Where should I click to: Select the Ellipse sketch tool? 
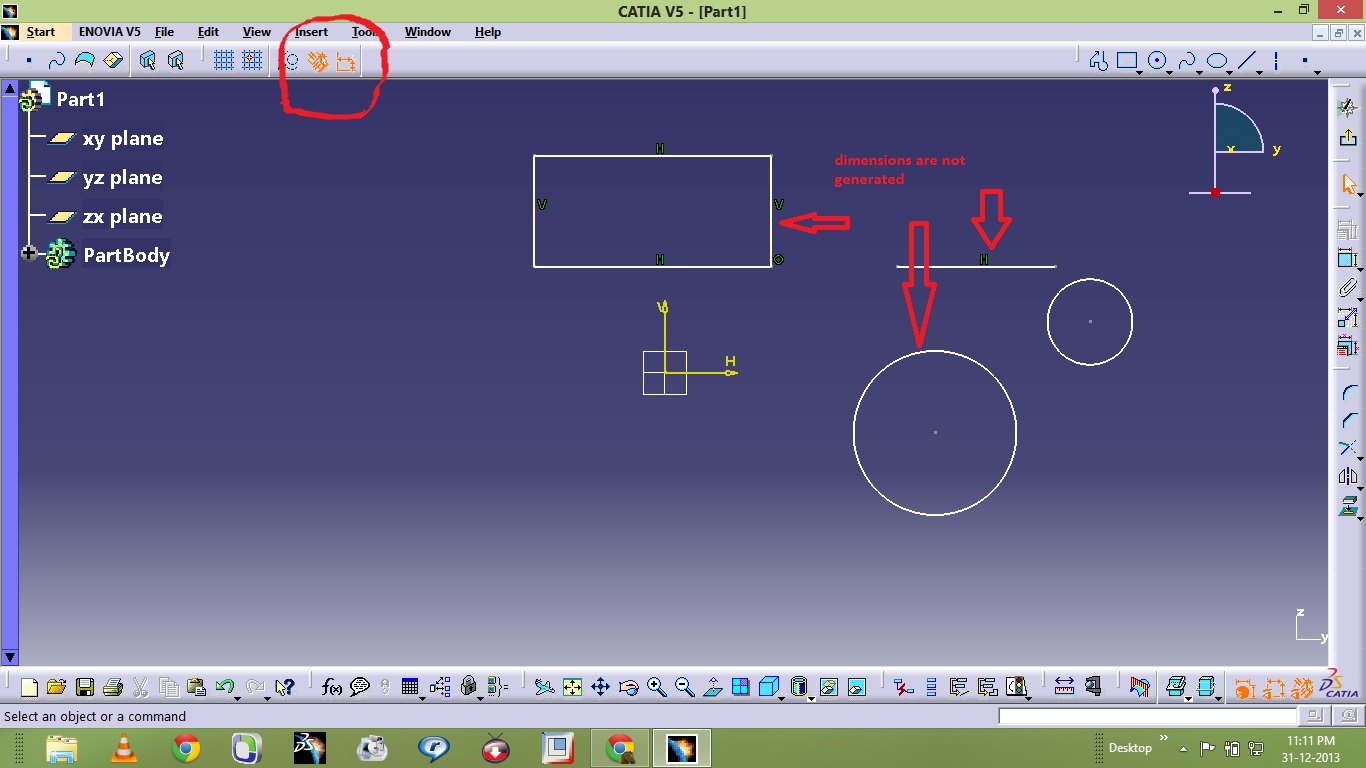[x=1216, y=61]
